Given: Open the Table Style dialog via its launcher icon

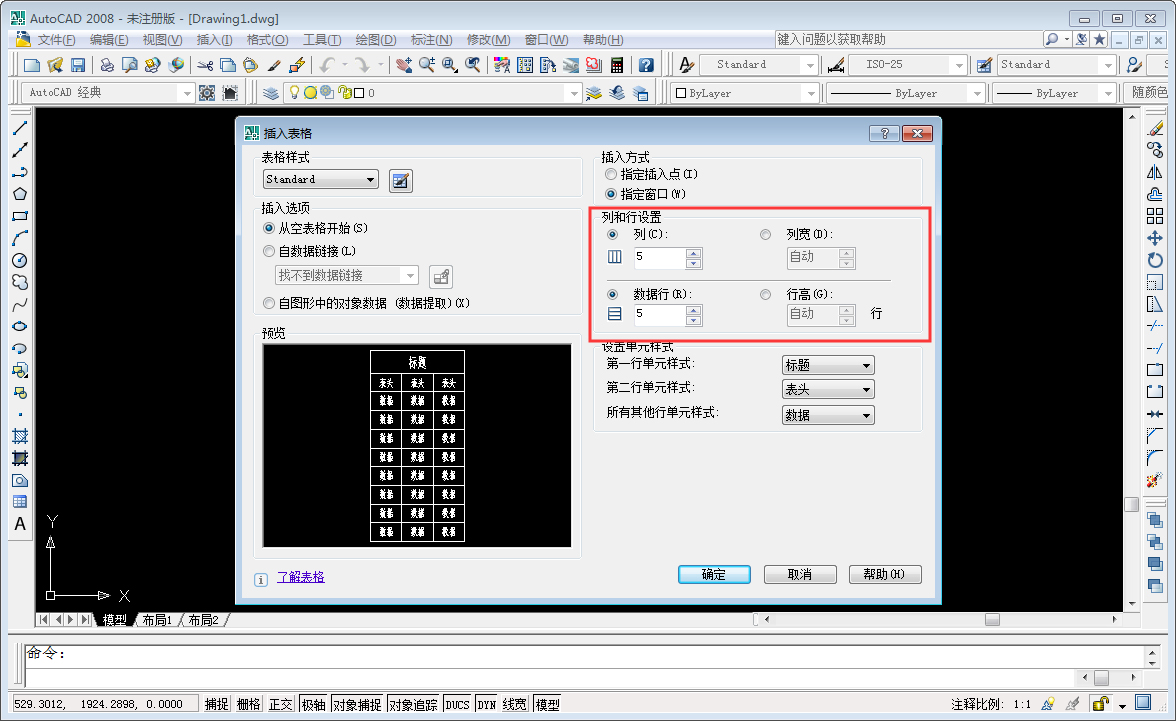Looking at the screenshot, I should (400, 181).
